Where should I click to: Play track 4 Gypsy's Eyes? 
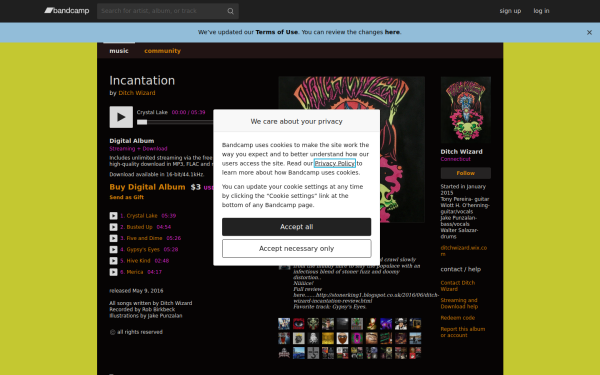[113, 249]
